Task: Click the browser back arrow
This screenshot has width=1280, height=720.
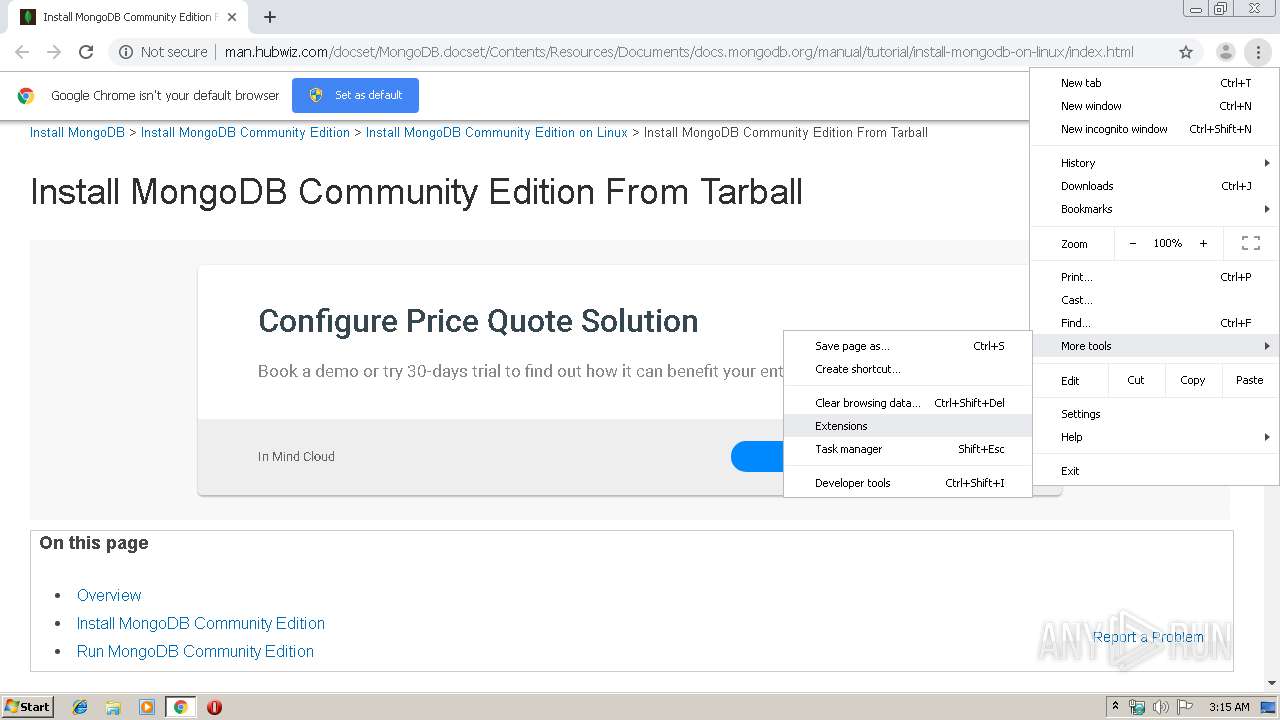Action: pos(22,52)
